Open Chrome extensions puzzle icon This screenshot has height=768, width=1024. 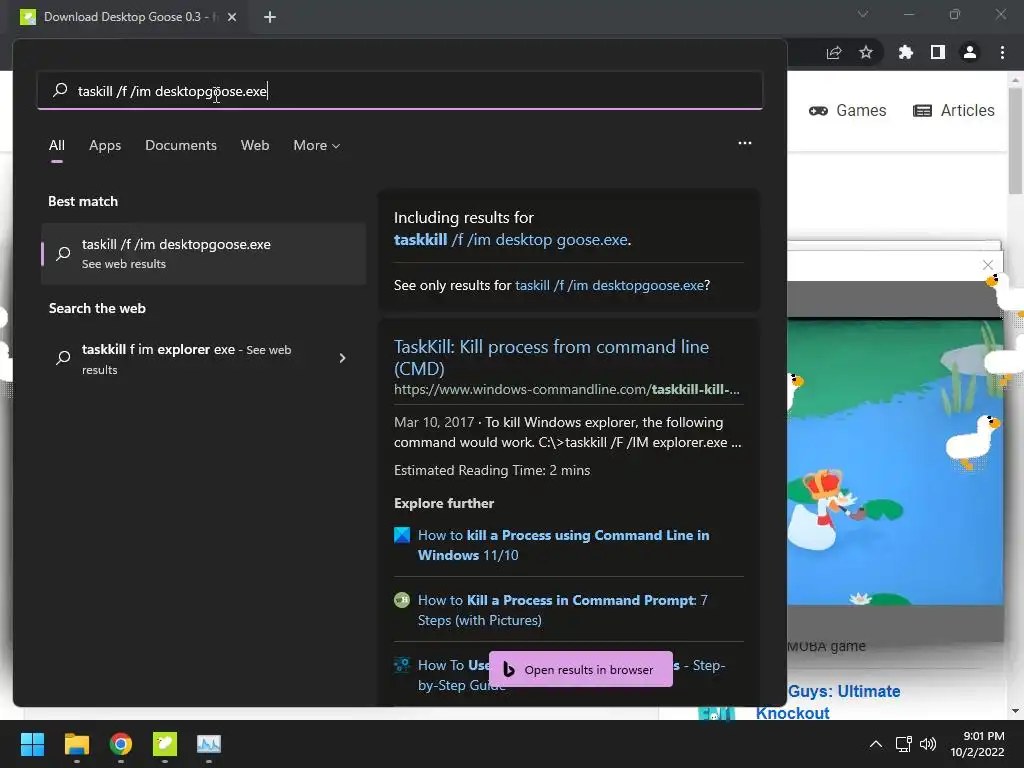[x=905, y=52]
